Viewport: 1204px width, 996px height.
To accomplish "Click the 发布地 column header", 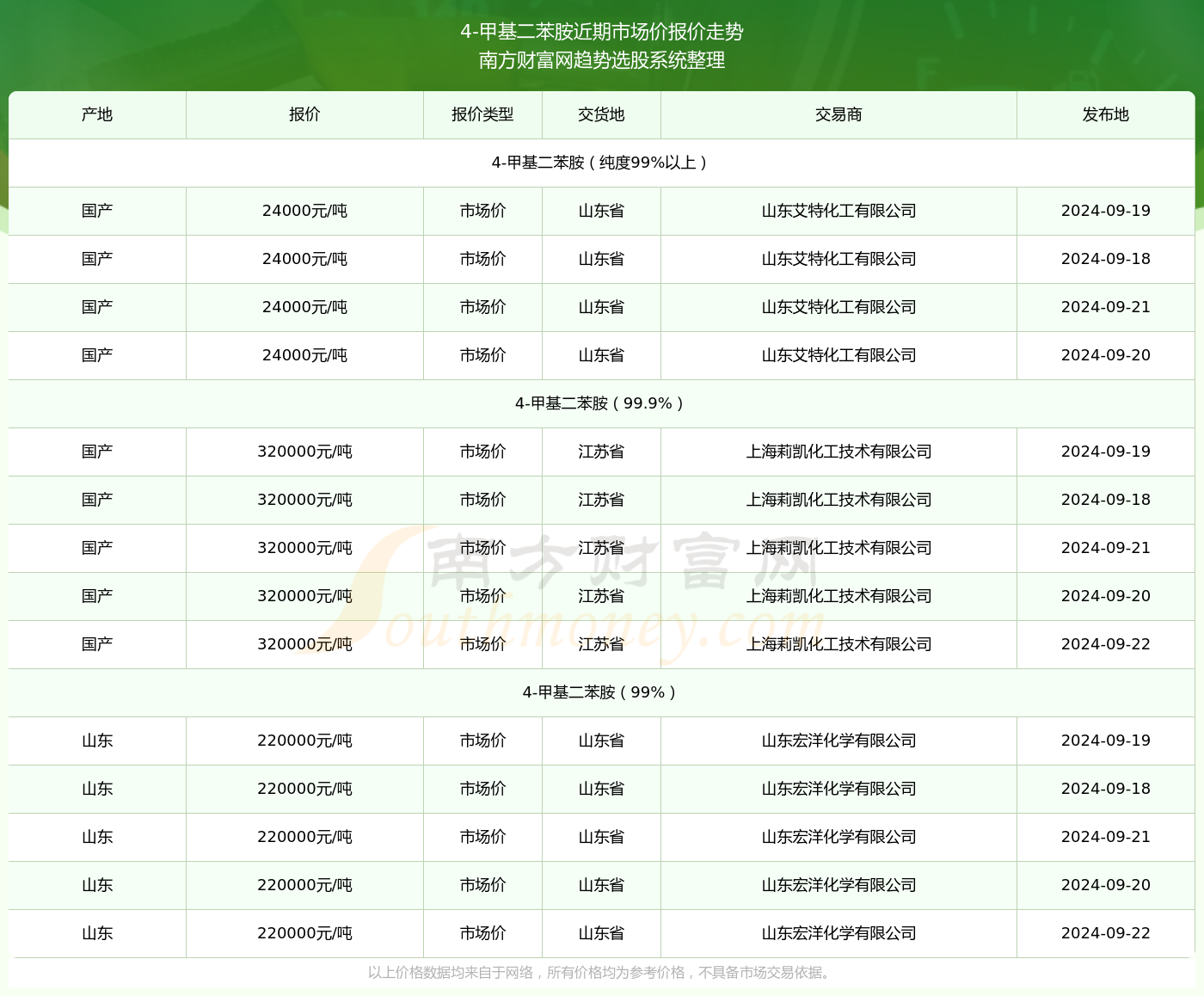I will 1106,114.
